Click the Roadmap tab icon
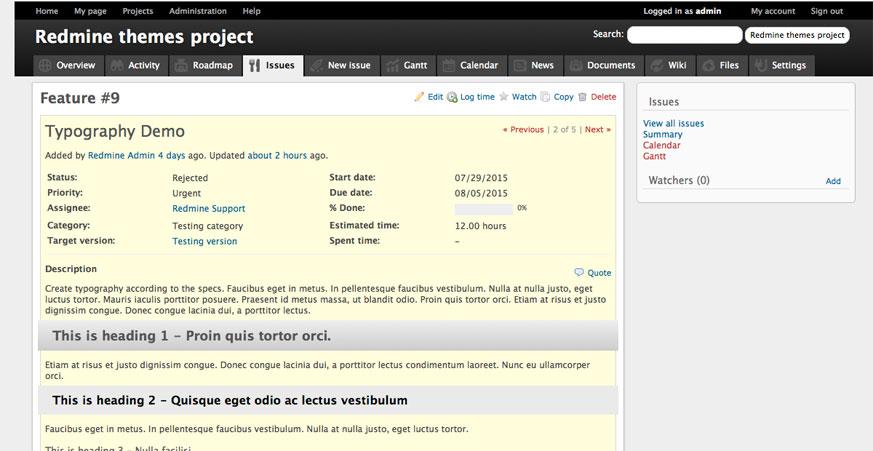The width and height of the screenshot is (873, 451). coord(182,65)
